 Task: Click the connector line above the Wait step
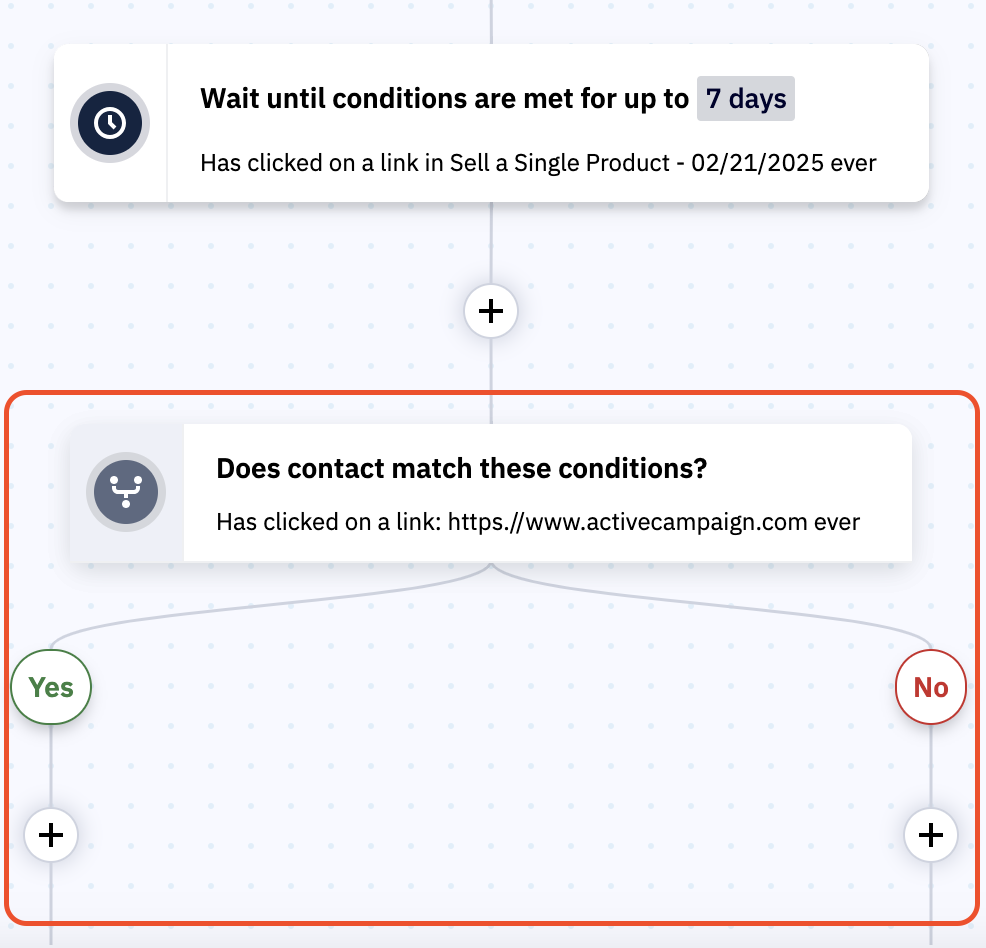click(x=491, y=20)
